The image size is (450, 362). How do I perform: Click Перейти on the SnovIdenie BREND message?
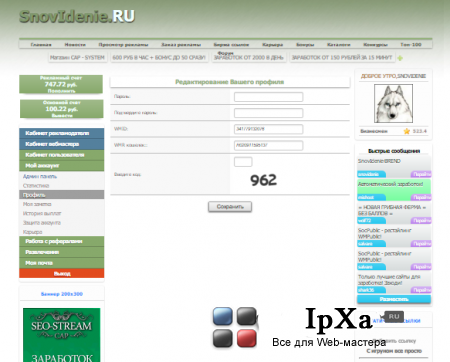[x=421, y=174]
